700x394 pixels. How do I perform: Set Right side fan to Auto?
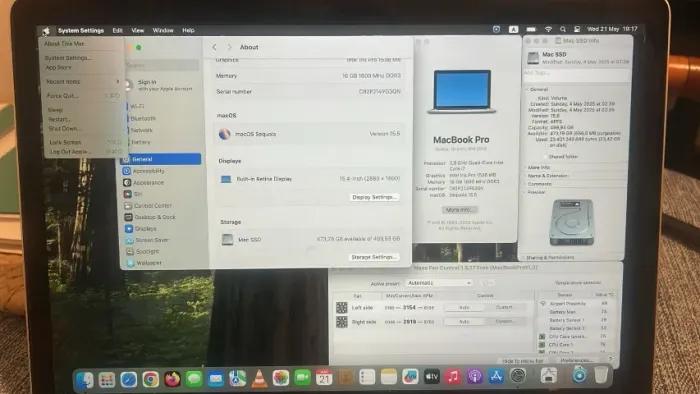pyautogui.click(x=464, y=321)
